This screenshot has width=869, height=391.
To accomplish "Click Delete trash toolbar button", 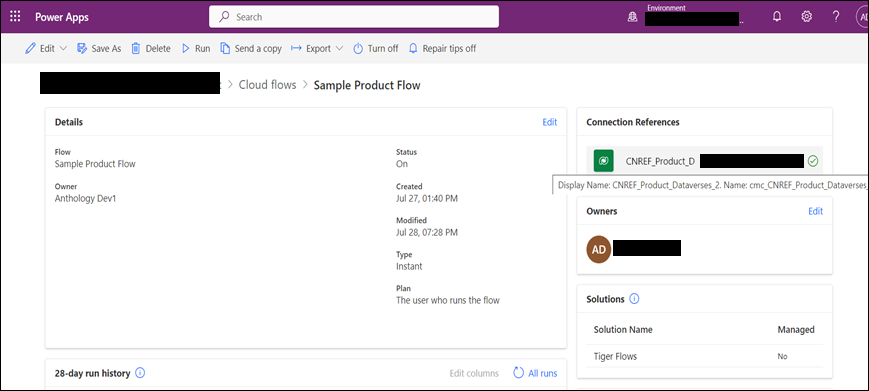I will [x=151, y=49].
